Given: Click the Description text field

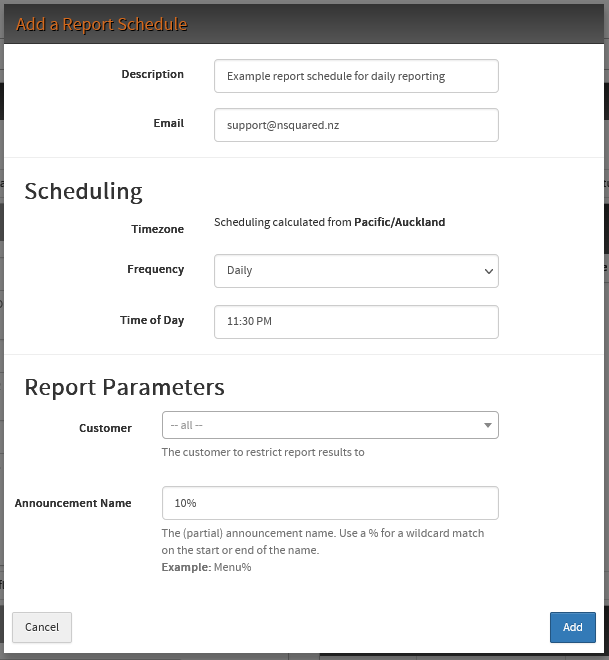Looking at the screenshot, I should [x=356, y=76].
